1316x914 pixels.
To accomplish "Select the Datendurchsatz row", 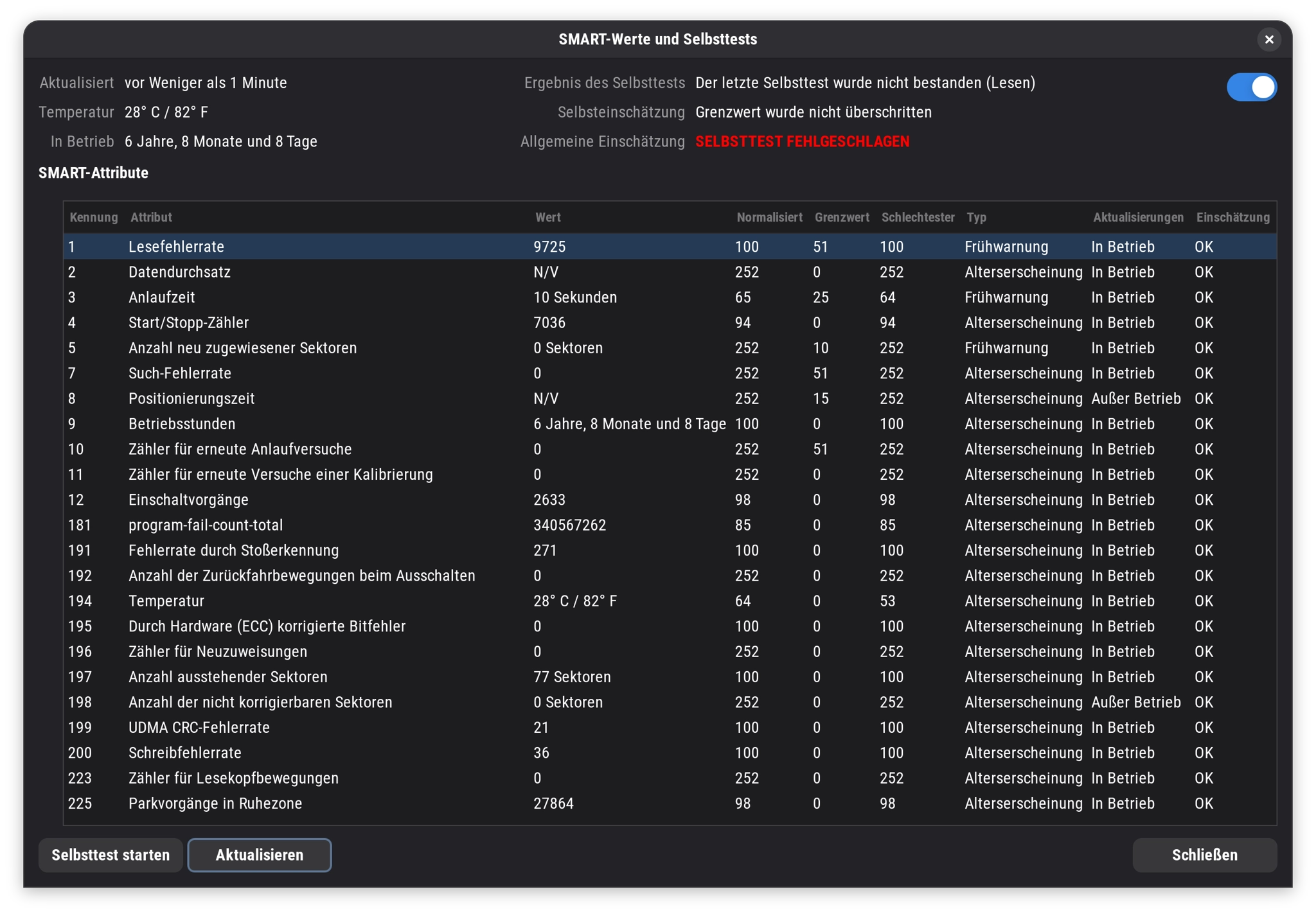I will click(670, 272).
